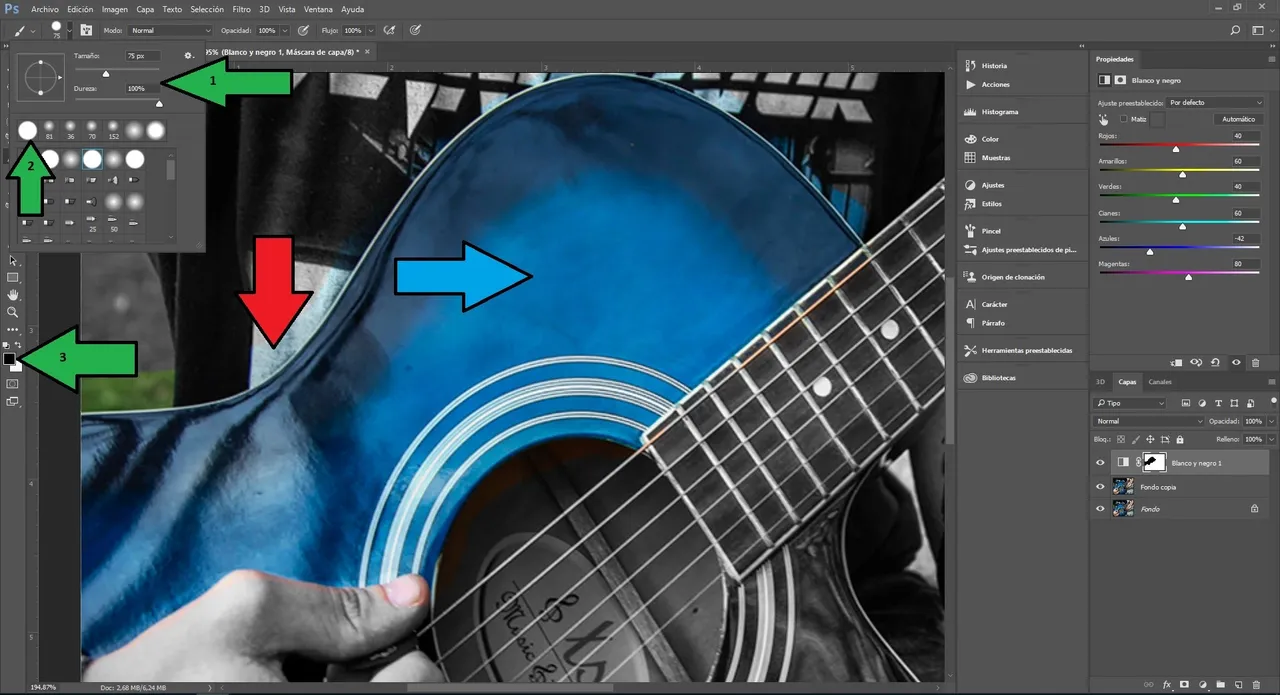Open the Origen de clonación panel

pyautogui.click(x=1005, y=277)
